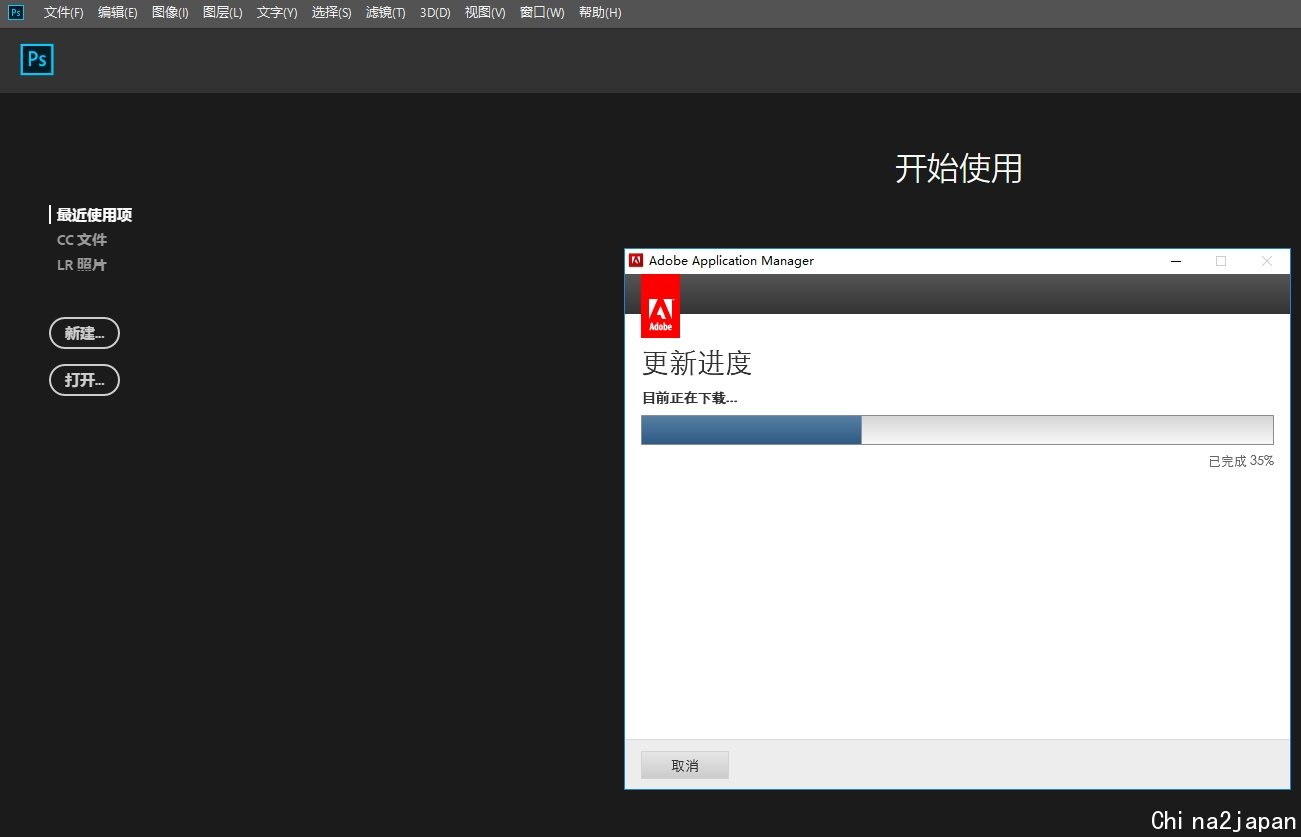Click the Photoshop icon in title bar
The width and height of the screenshot is (1301, 837).
pyautogui.click(x=16, y=12)
